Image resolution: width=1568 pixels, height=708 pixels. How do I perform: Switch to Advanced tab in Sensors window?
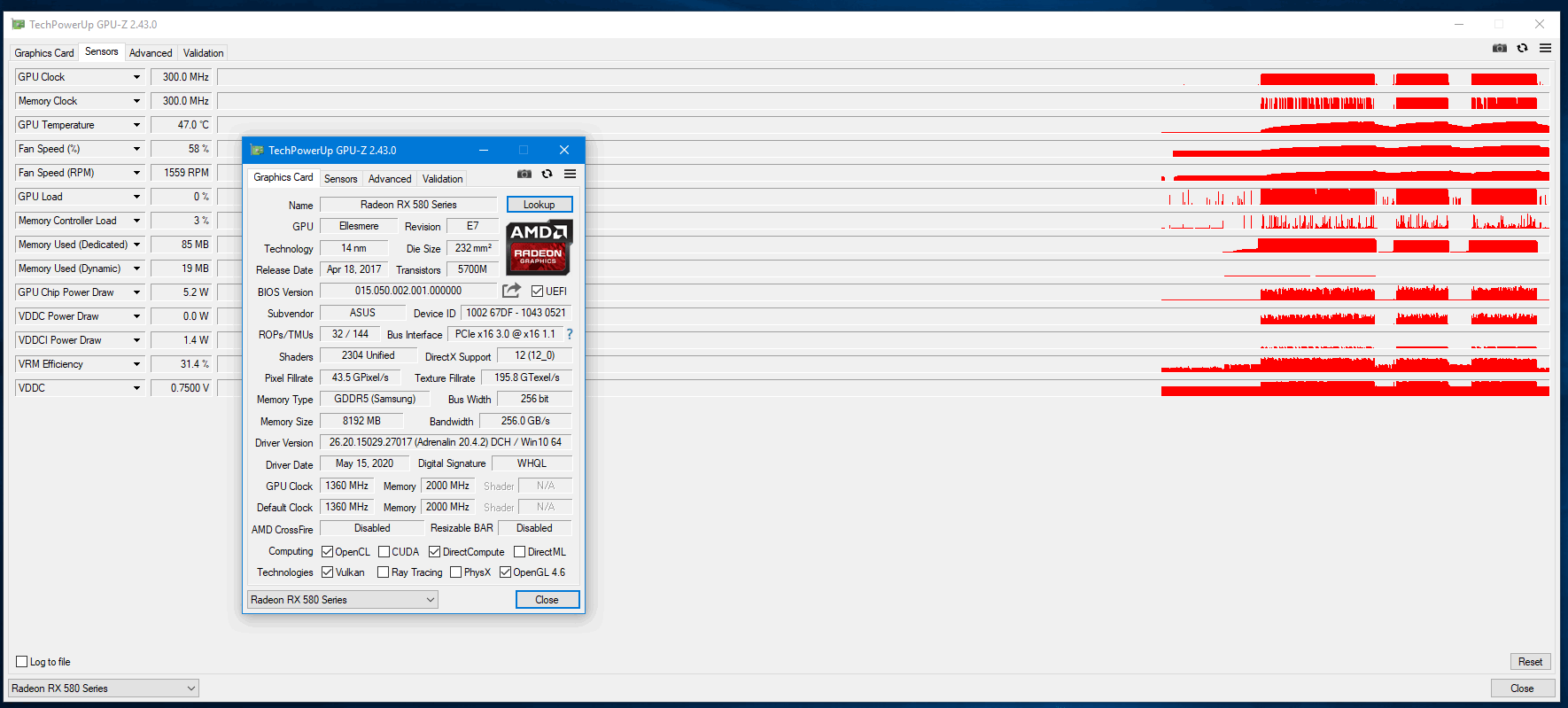click(x=151, y=53)
